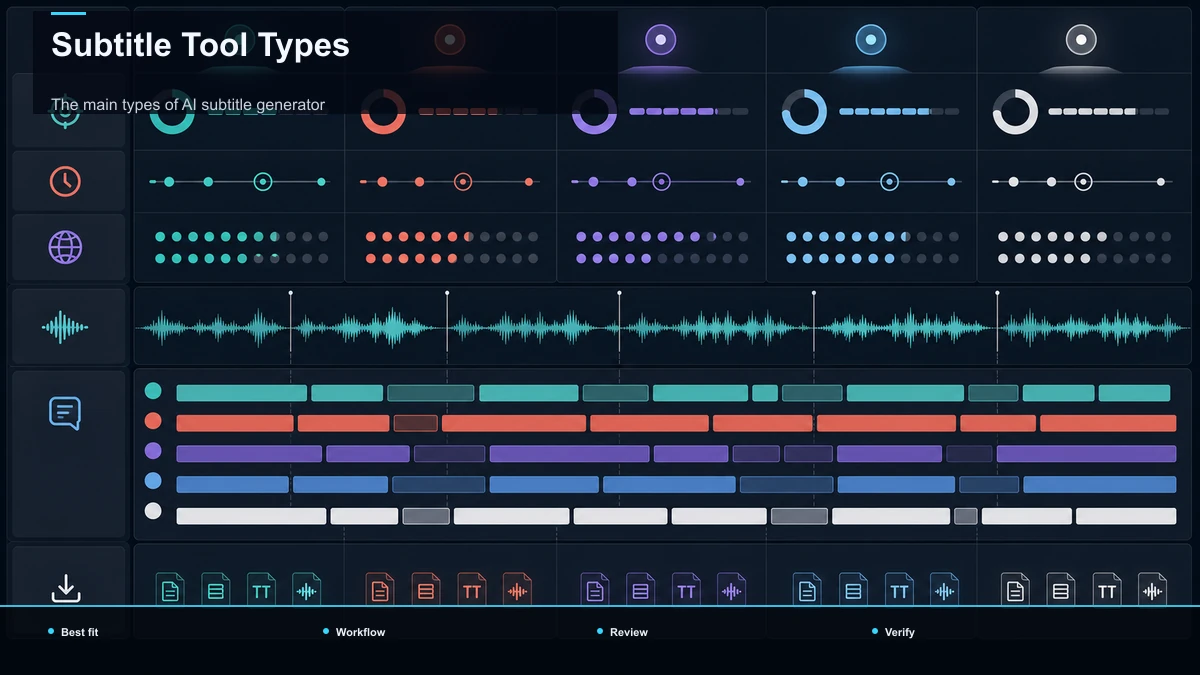Open the teal audio waveform sidebar icon
The image size is (1200, 675).
coord(65,327)
